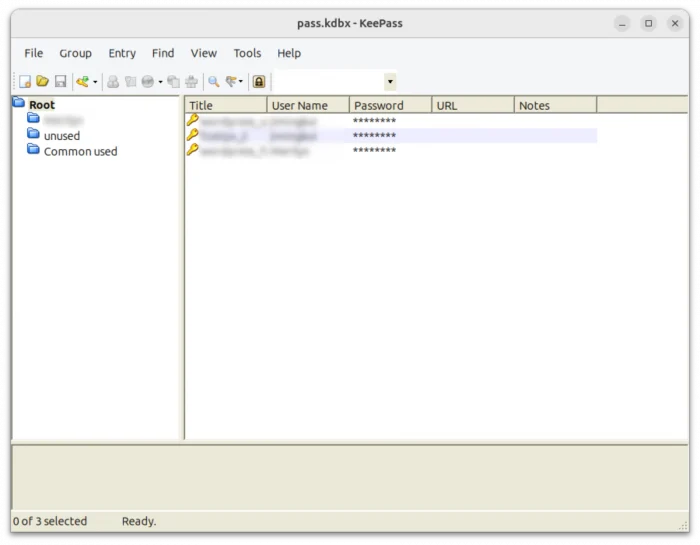Select the unused group folder
The height and width of the screenshot is (545, 700).
pos(62,136)
